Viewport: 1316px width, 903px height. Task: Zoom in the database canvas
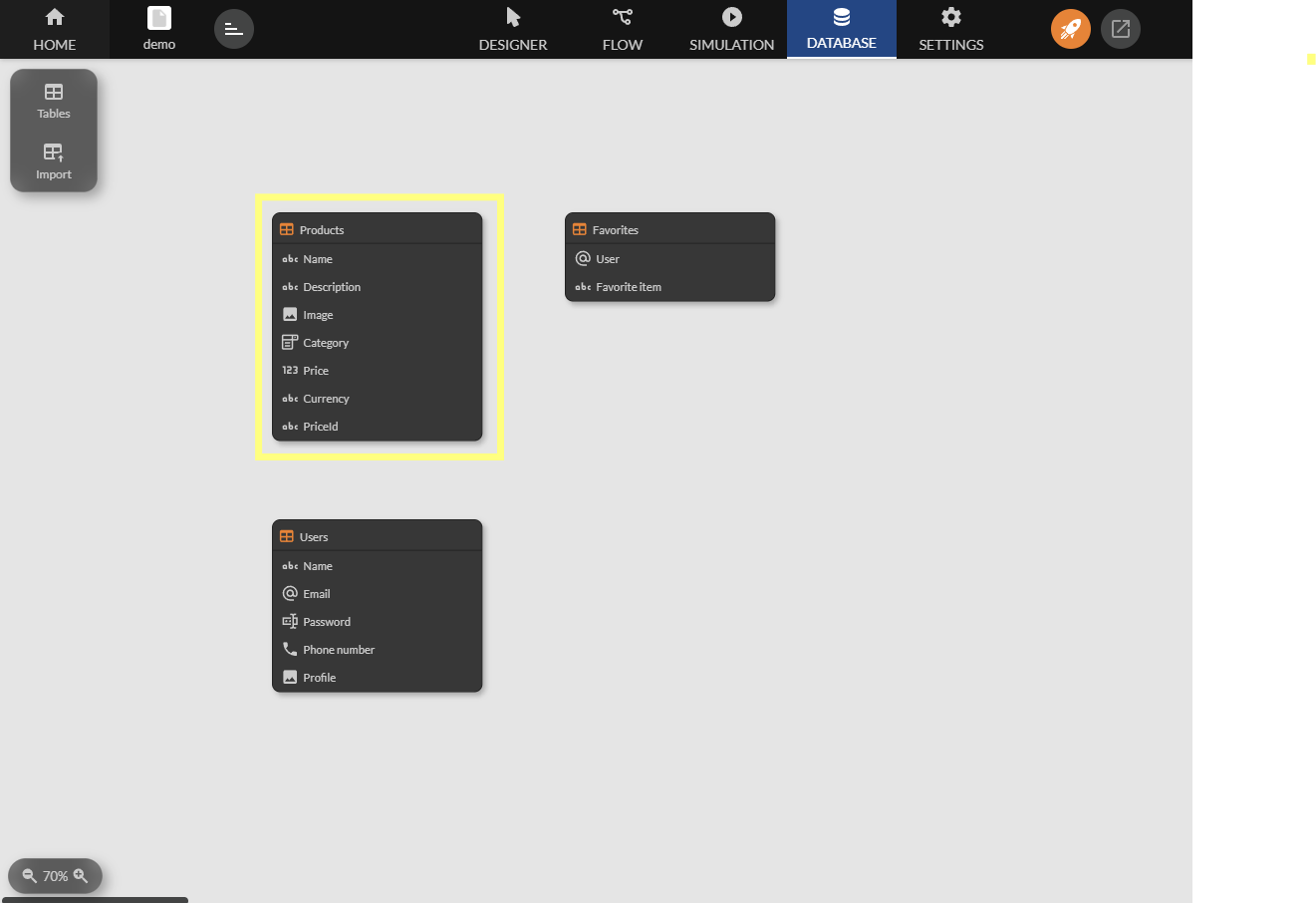pos(81,876)
